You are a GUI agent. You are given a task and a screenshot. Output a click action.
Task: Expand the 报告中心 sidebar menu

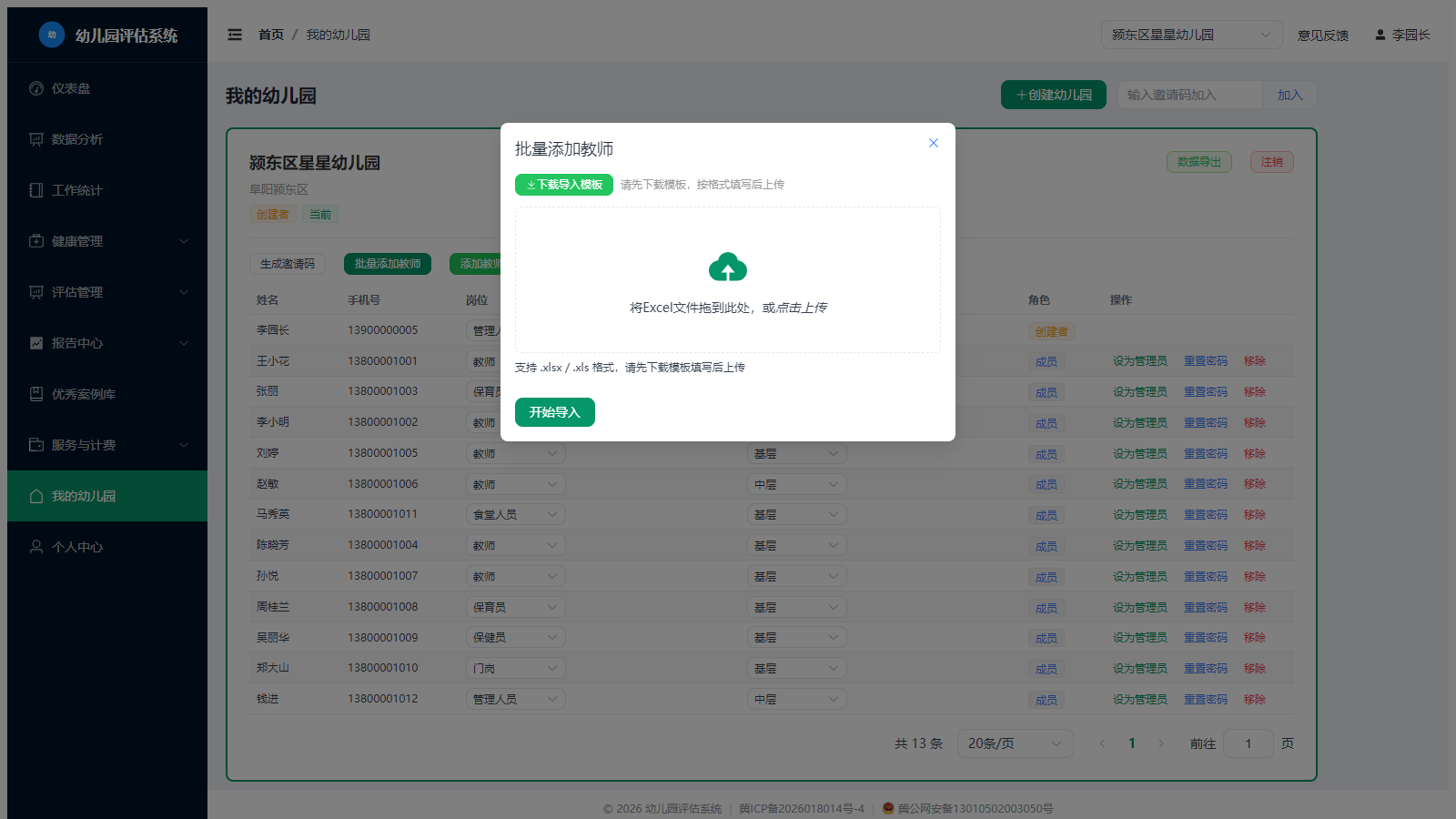[x=107, y=343]
